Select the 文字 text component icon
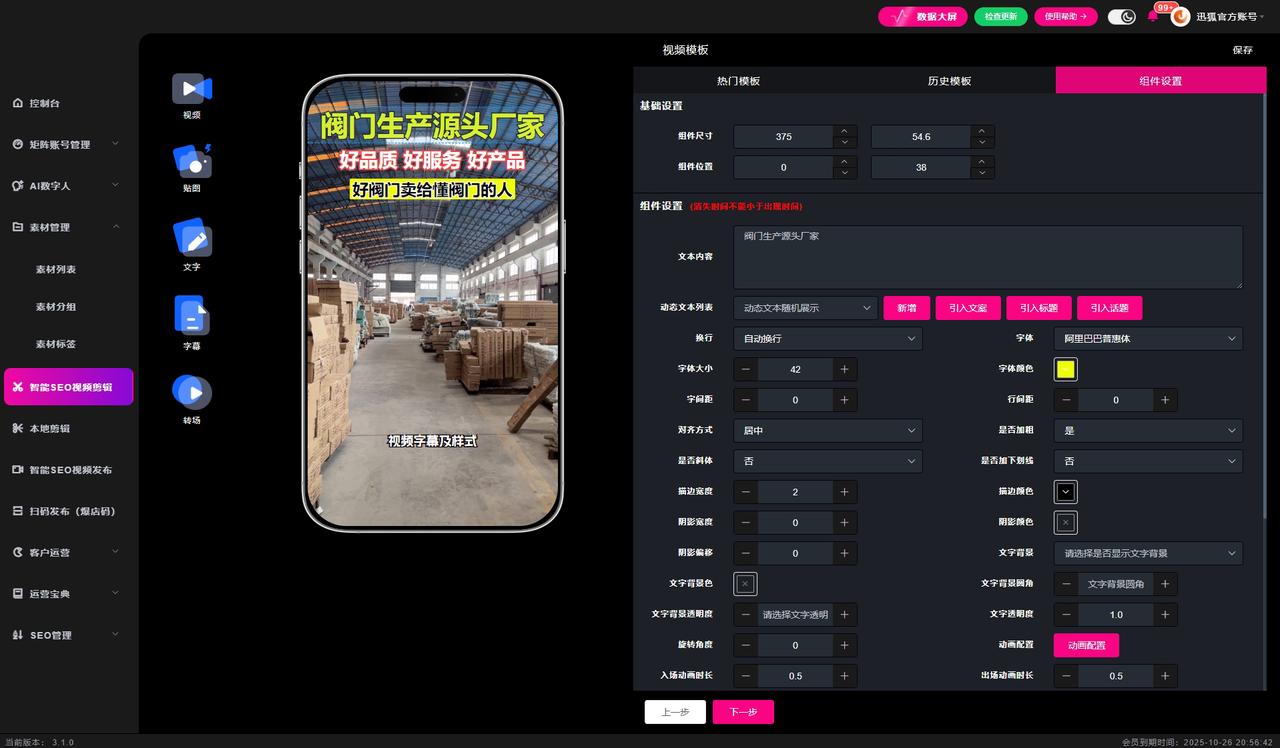Screen dimensions: 1280x748 click(x=191, y=239)
